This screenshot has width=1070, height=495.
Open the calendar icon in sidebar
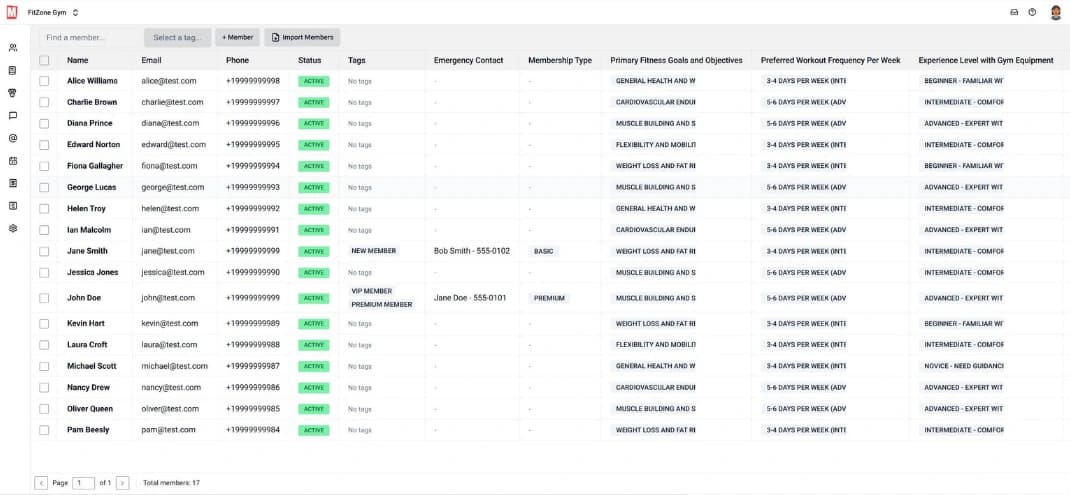13,160
